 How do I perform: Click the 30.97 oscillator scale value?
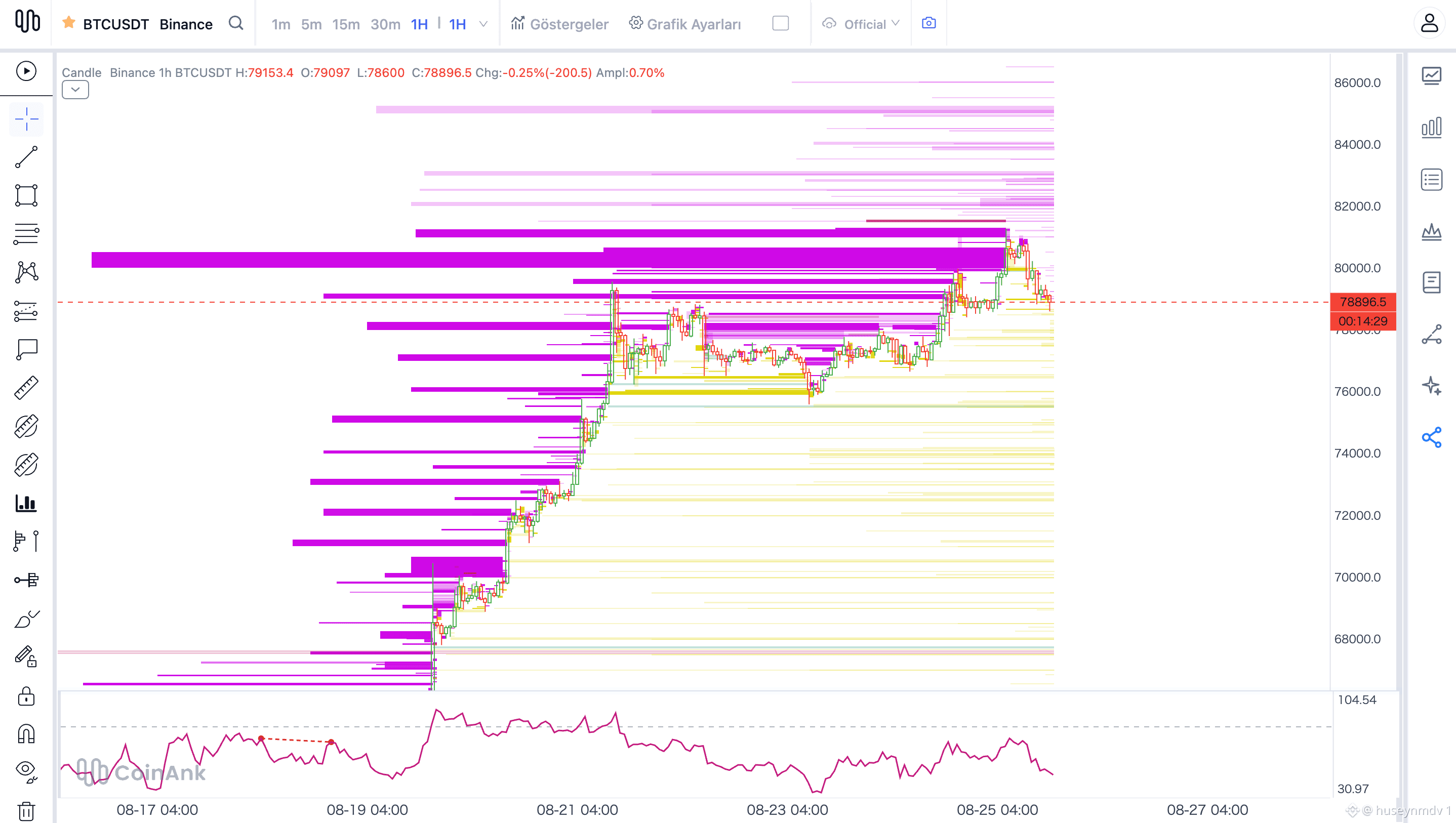click(1353, 789)
